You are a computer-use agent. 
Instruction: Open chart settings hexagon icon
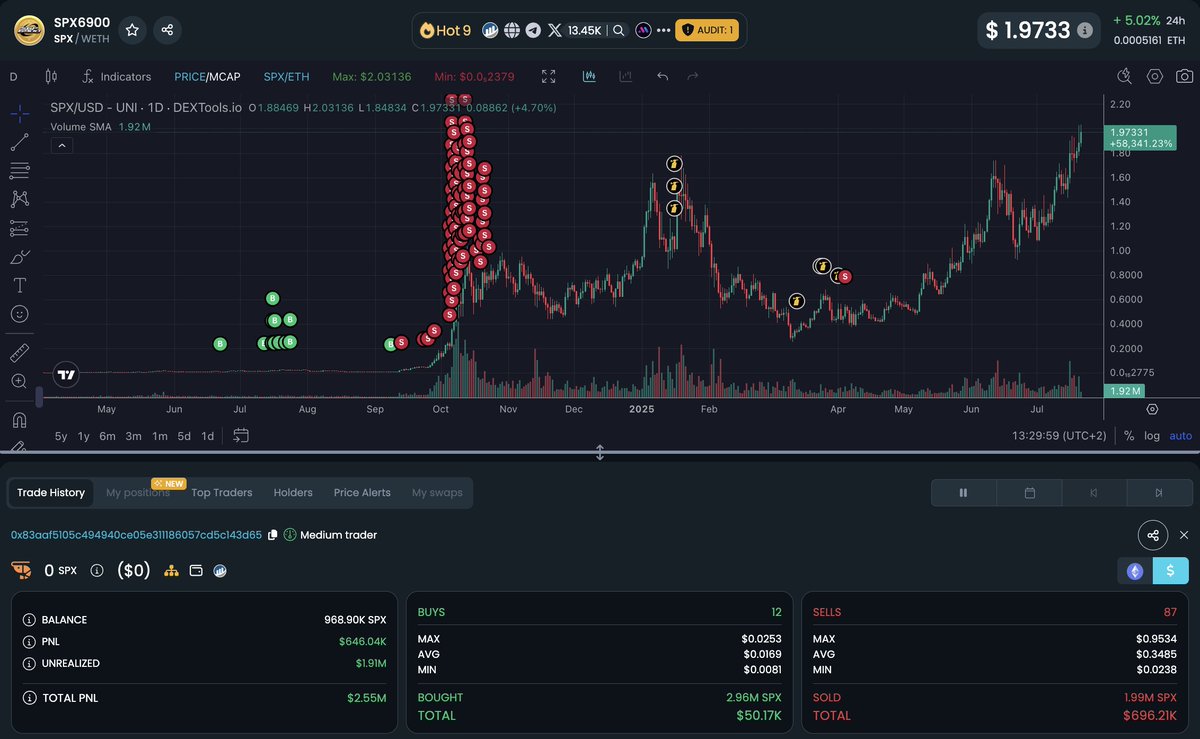[1155, 76]
